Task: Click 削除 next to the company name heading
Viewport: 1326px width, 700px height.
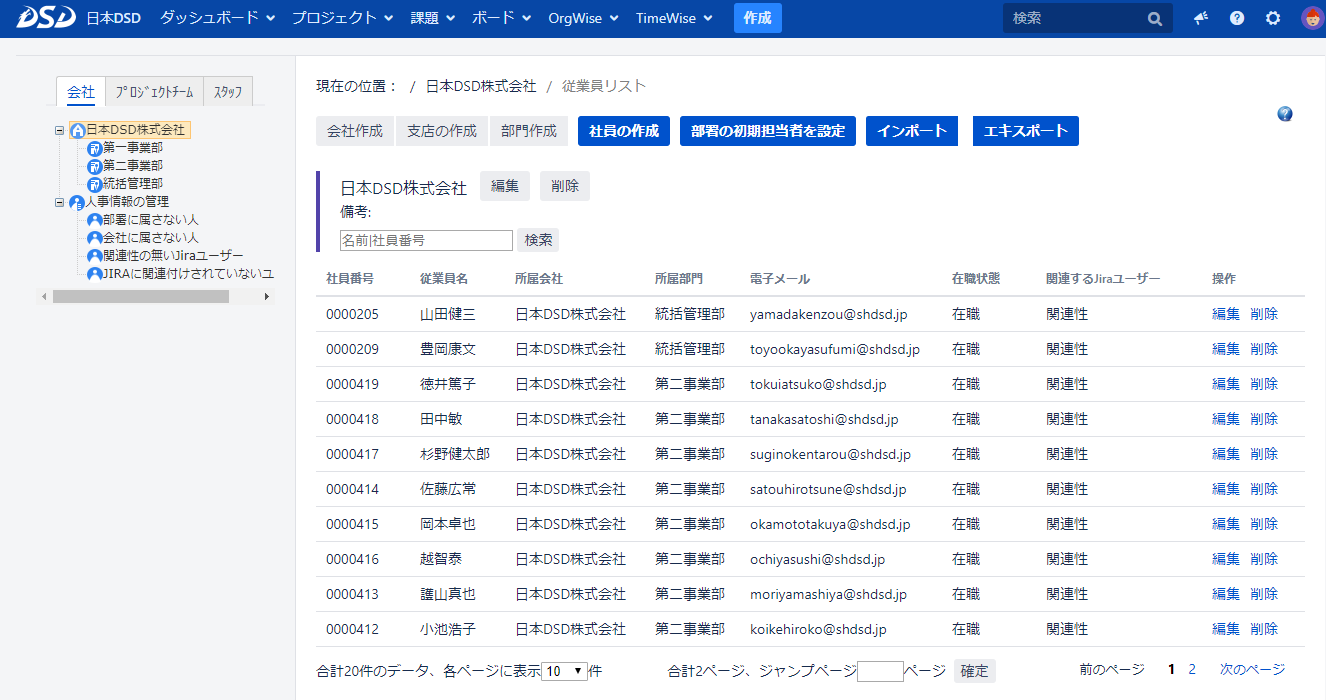Action: click(x=565, y=186)
